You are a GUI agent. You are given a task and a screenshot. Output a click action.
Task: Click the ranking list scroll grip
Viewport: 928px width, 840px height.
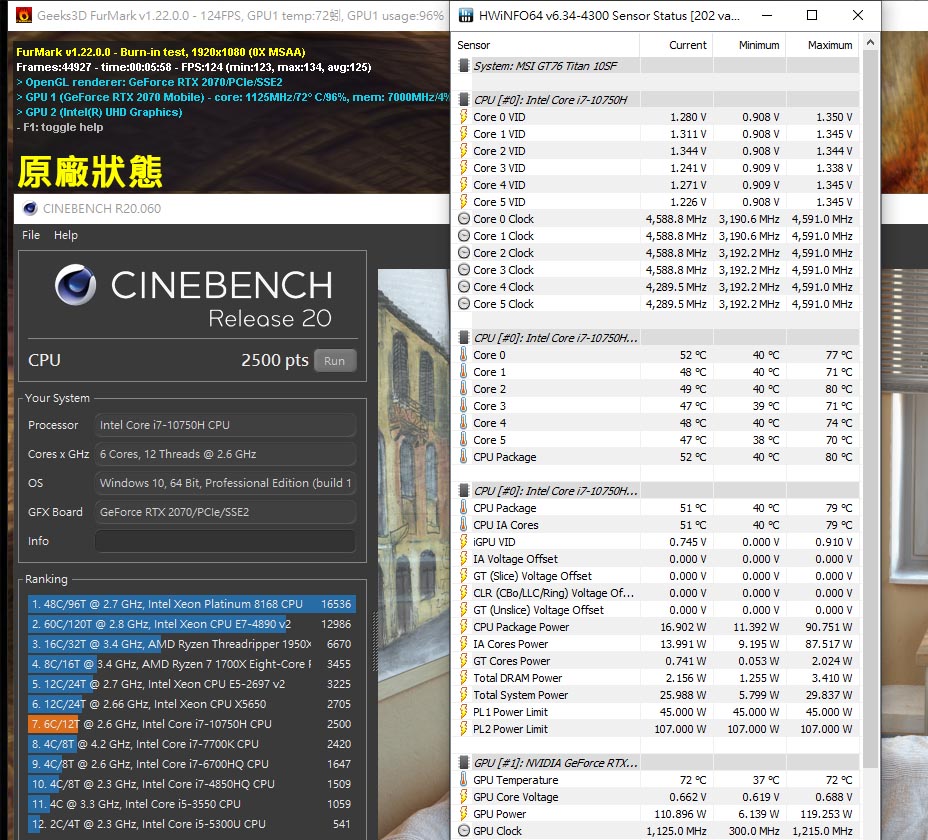[373, 641]
